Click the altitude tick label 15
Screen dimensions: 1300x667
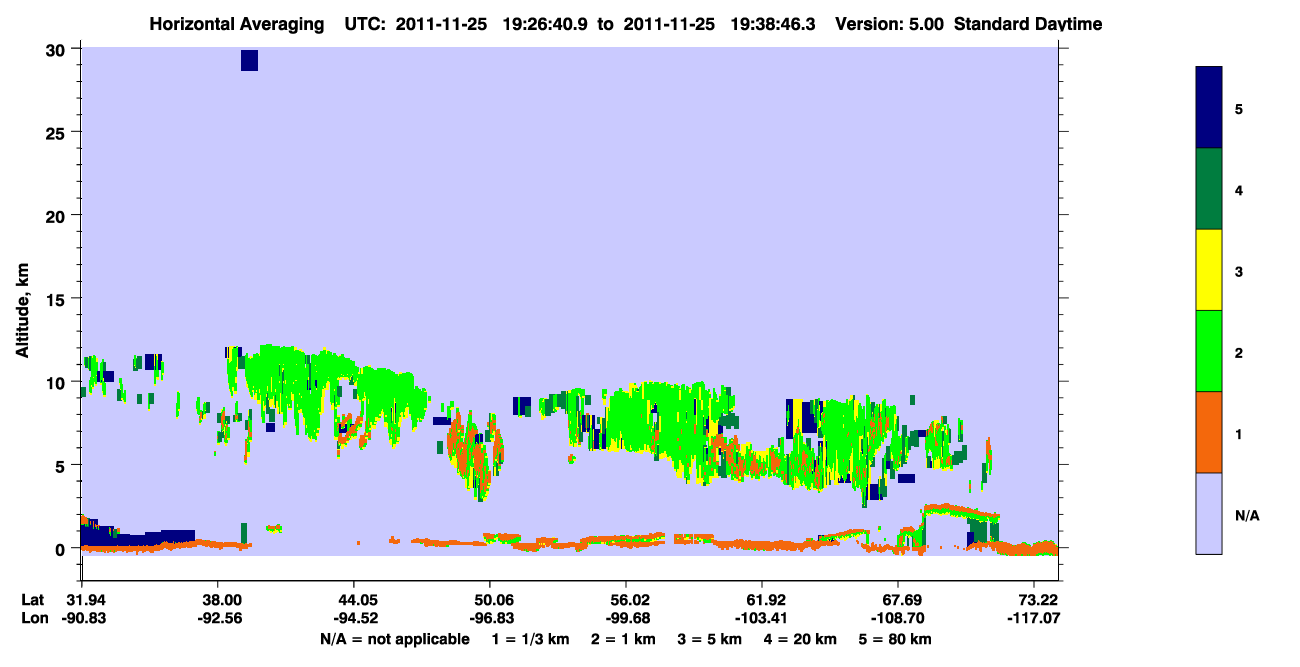click(x=57, y=299)
